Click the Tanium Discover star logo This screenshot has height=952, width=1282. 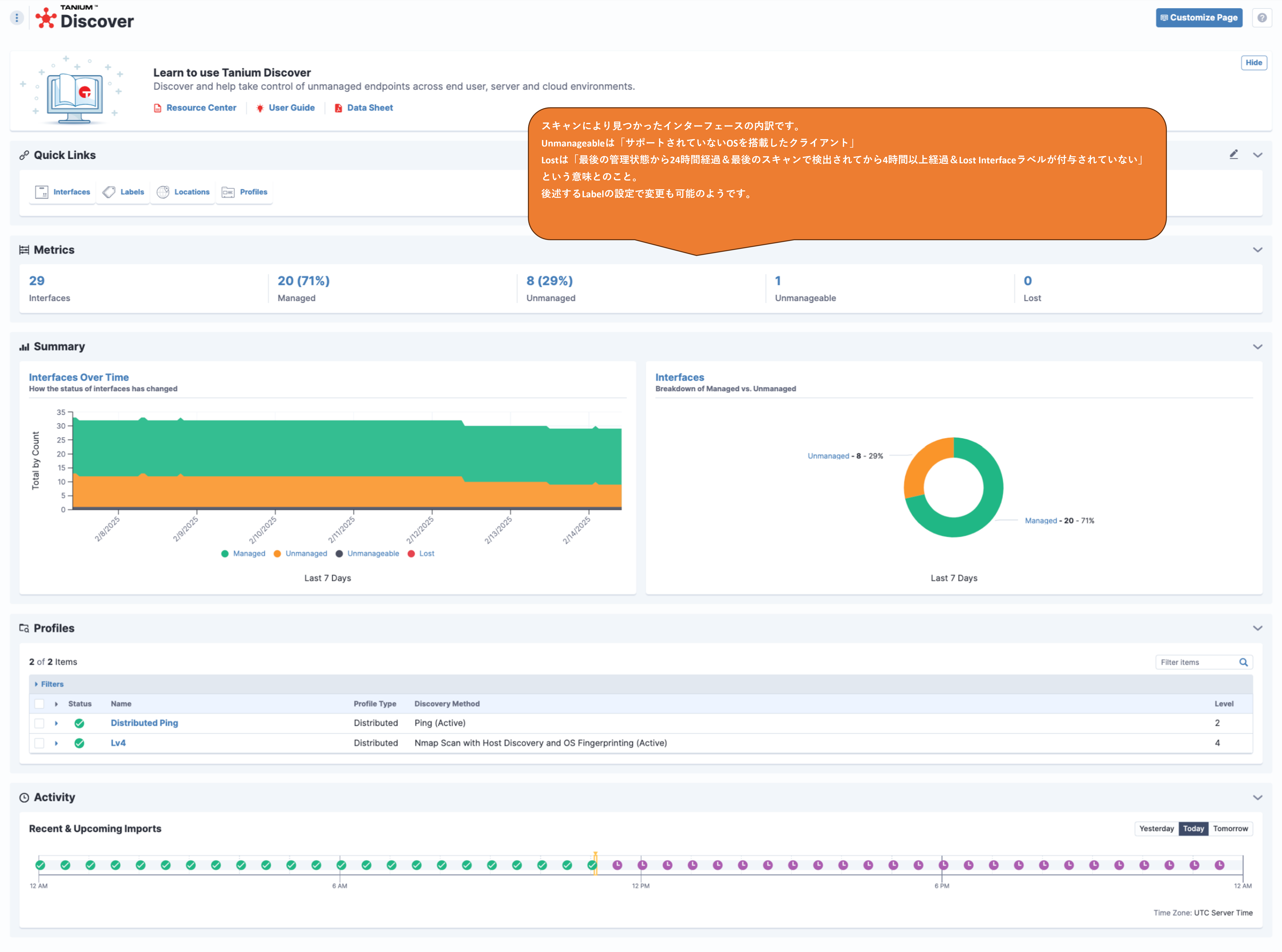pos(46,18)
